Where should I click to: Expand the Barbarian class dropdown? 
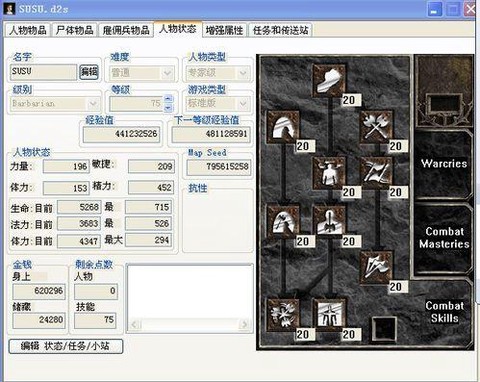[x=93, y=104]
